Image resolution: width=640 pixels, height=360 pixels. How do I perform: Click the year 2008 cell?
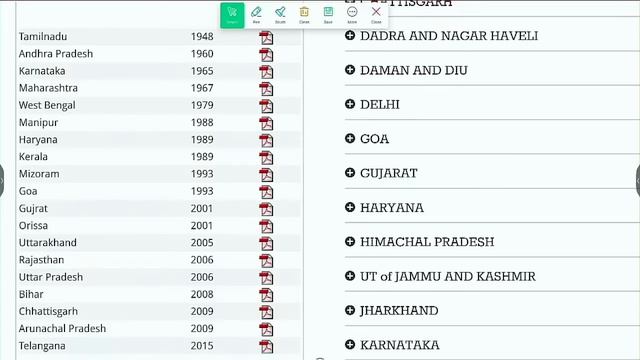click(x=202, y=294)
